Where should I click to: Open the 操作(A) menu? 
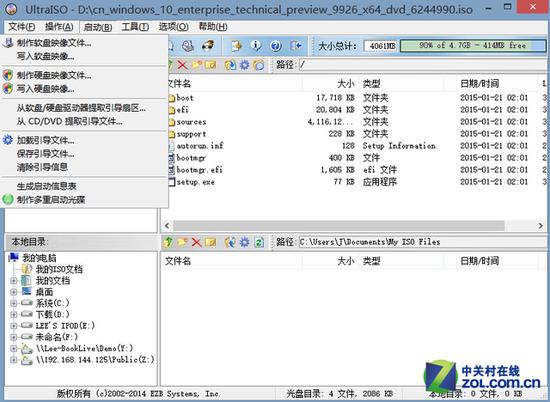[x=59, y=27]
